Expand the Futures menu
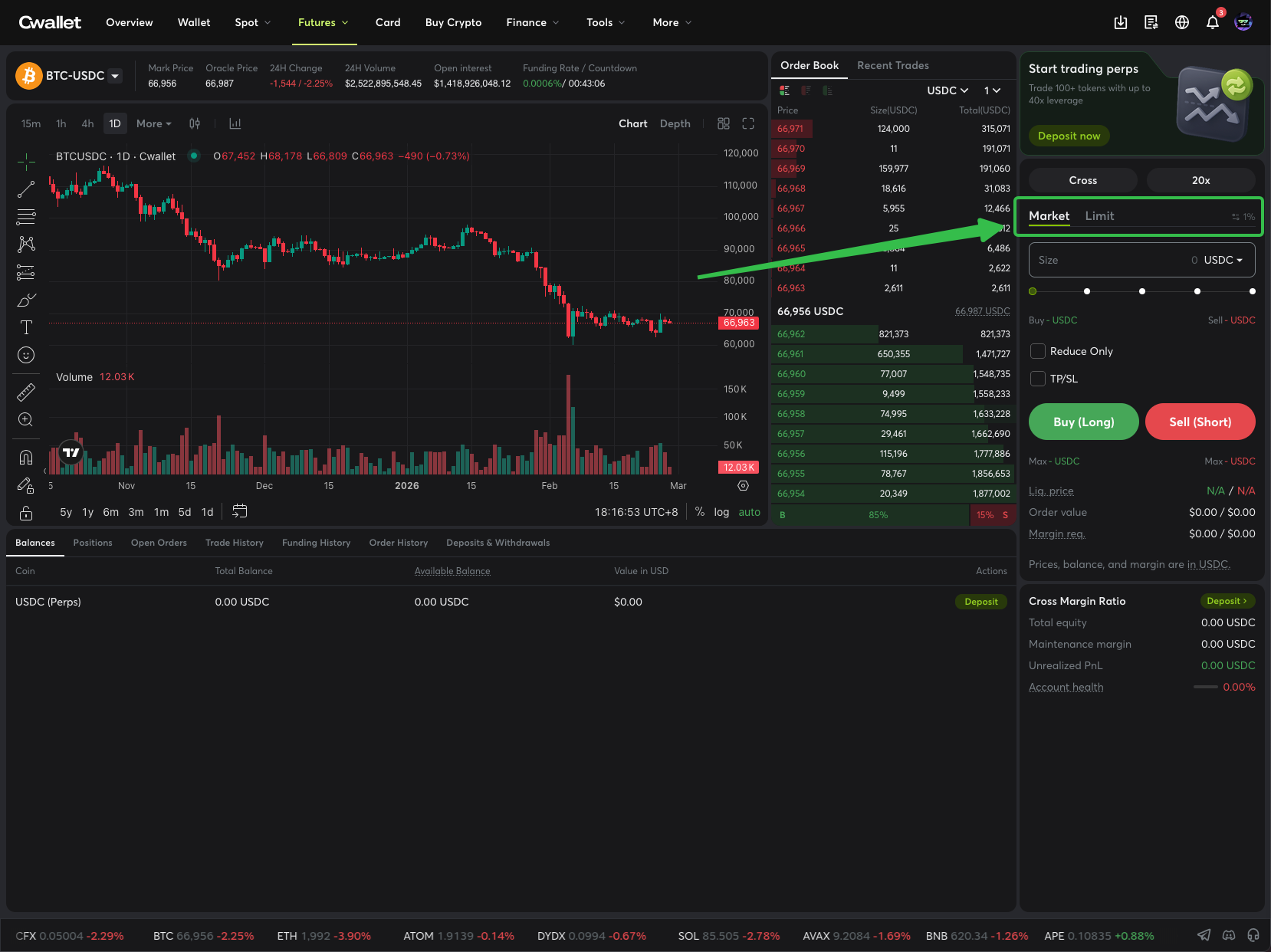 (323, 22)
